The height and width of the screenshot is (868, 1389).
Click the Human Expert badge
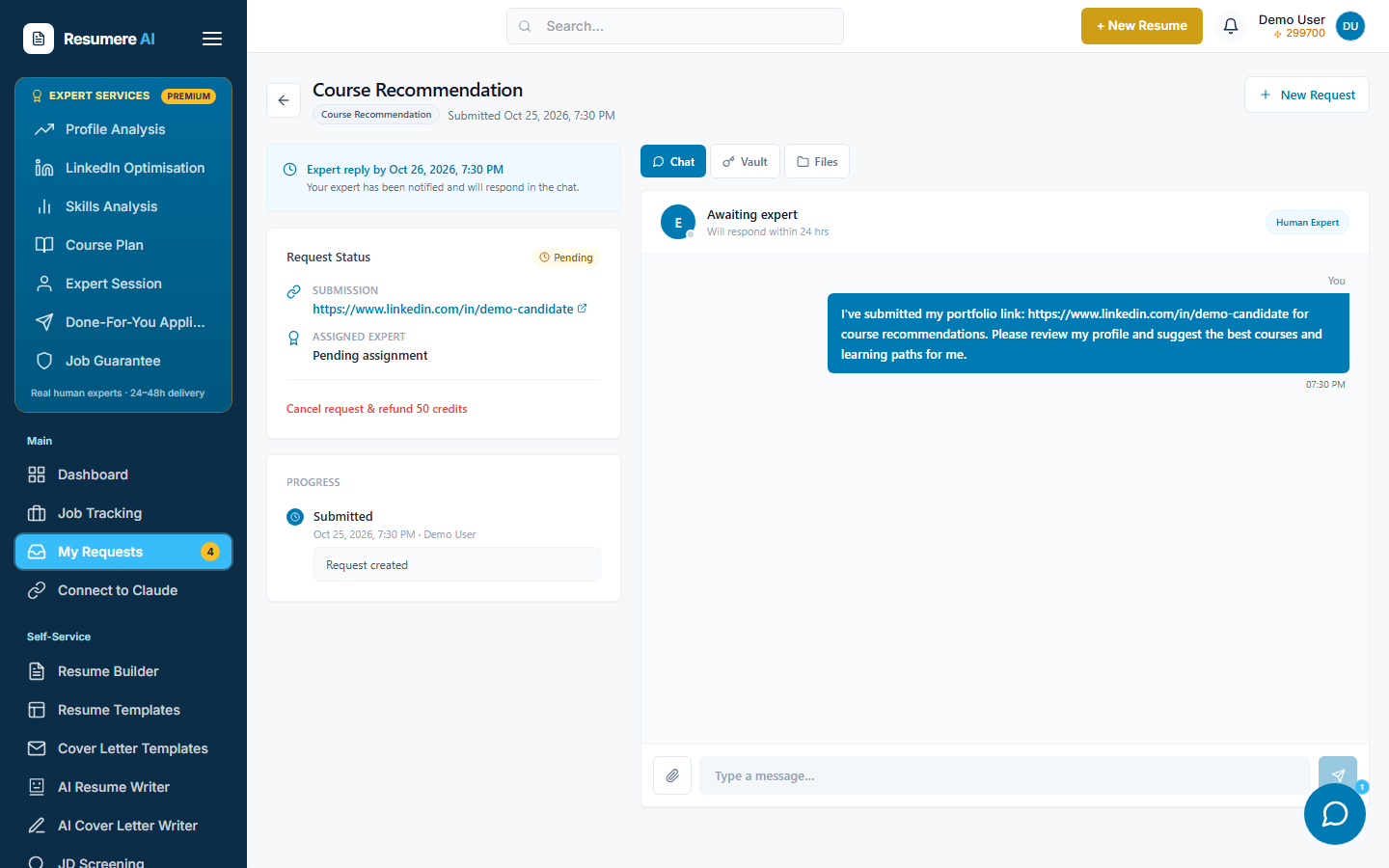pyautogui.click(x=1307, y=223)
